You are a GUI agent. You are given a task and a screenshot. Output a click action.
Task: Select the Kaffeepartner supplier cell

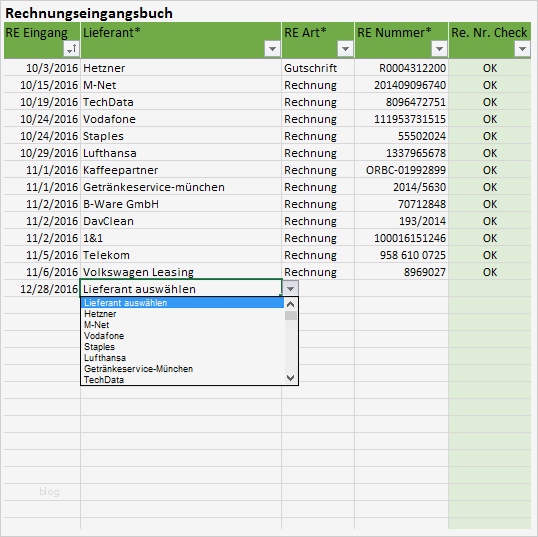click(x=181, y=170)
